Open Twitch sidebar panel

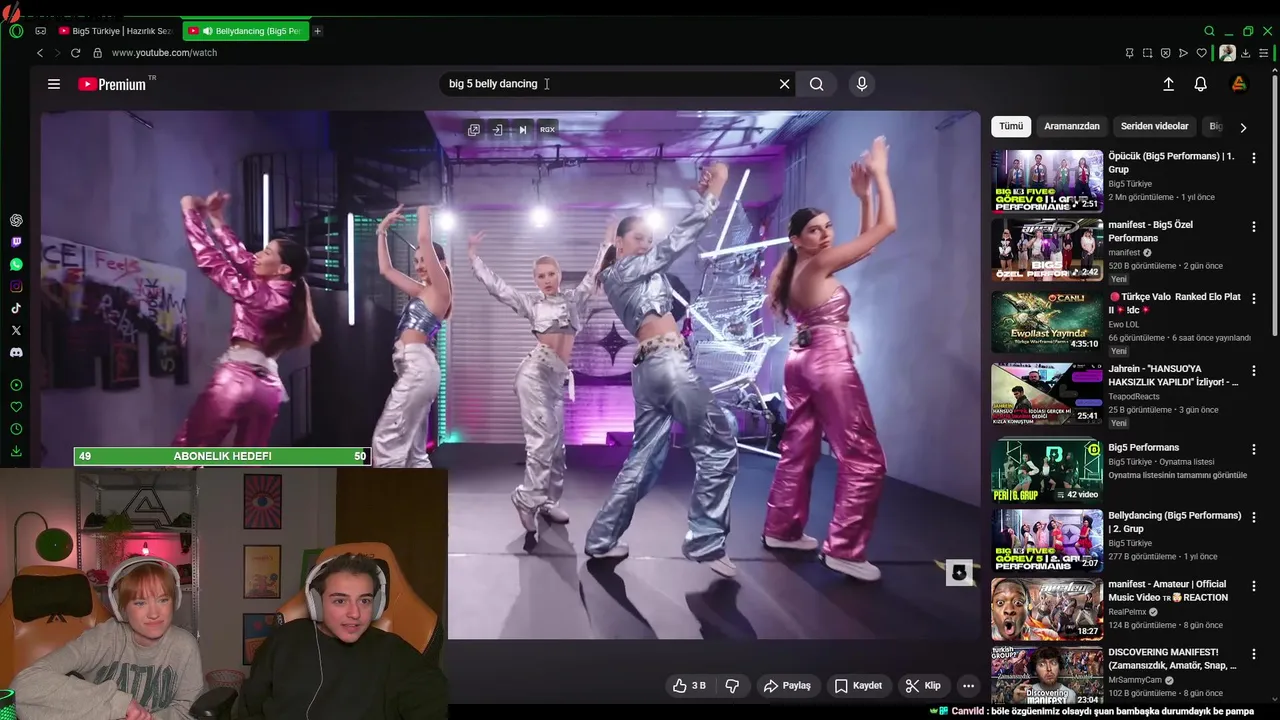(16, 242)
